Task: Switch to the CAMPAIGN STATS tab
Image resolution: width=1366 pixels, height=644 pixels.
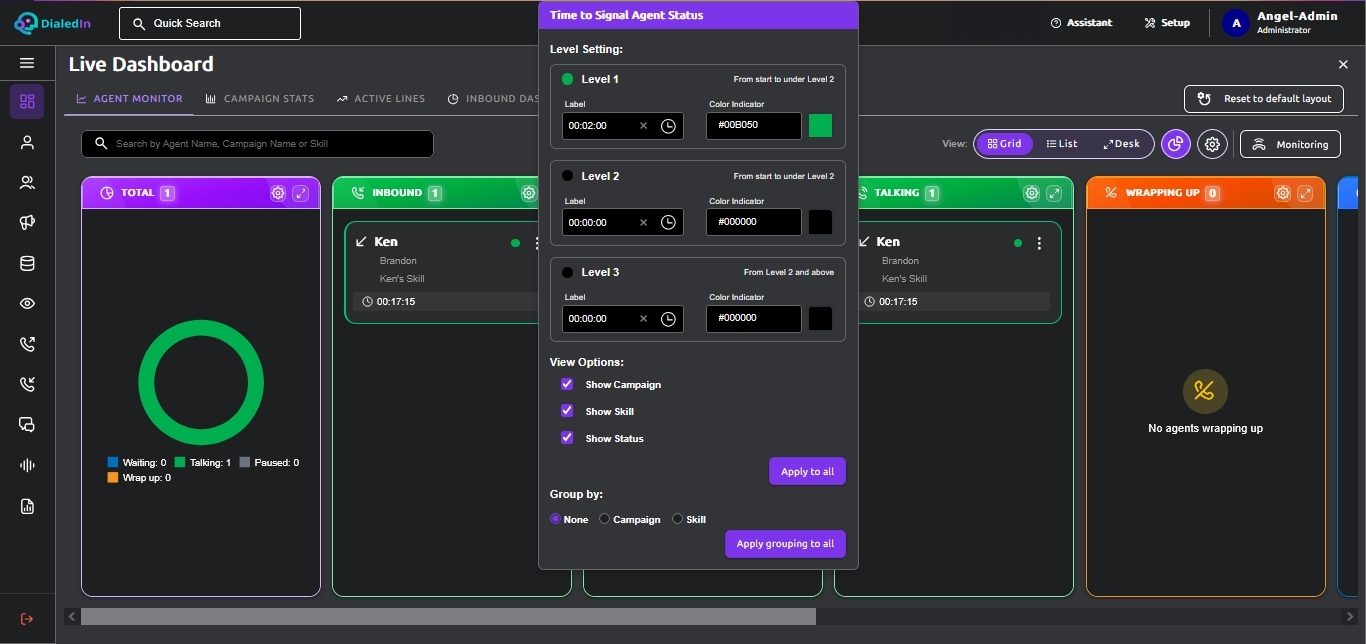Action: pos(260,99)
